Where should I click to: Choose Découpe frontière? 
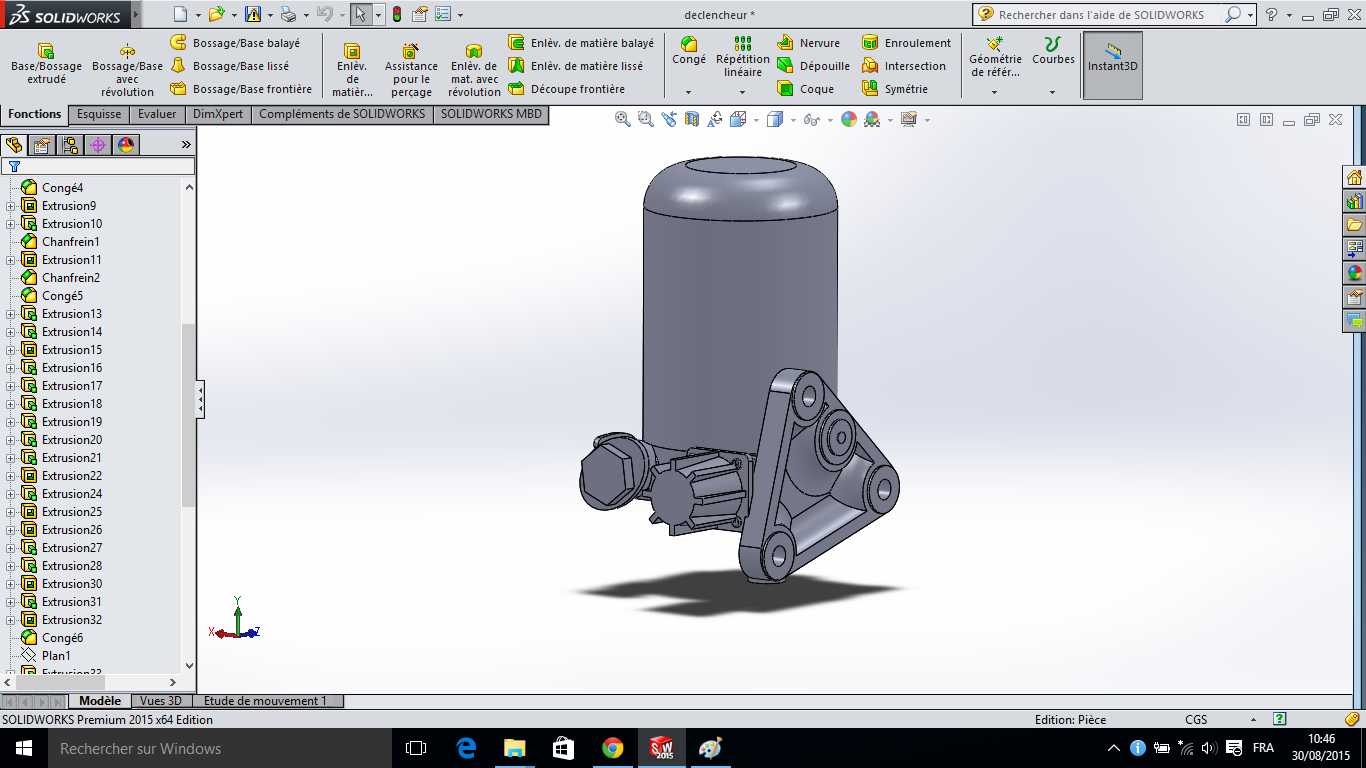click(x=566, y=89)
